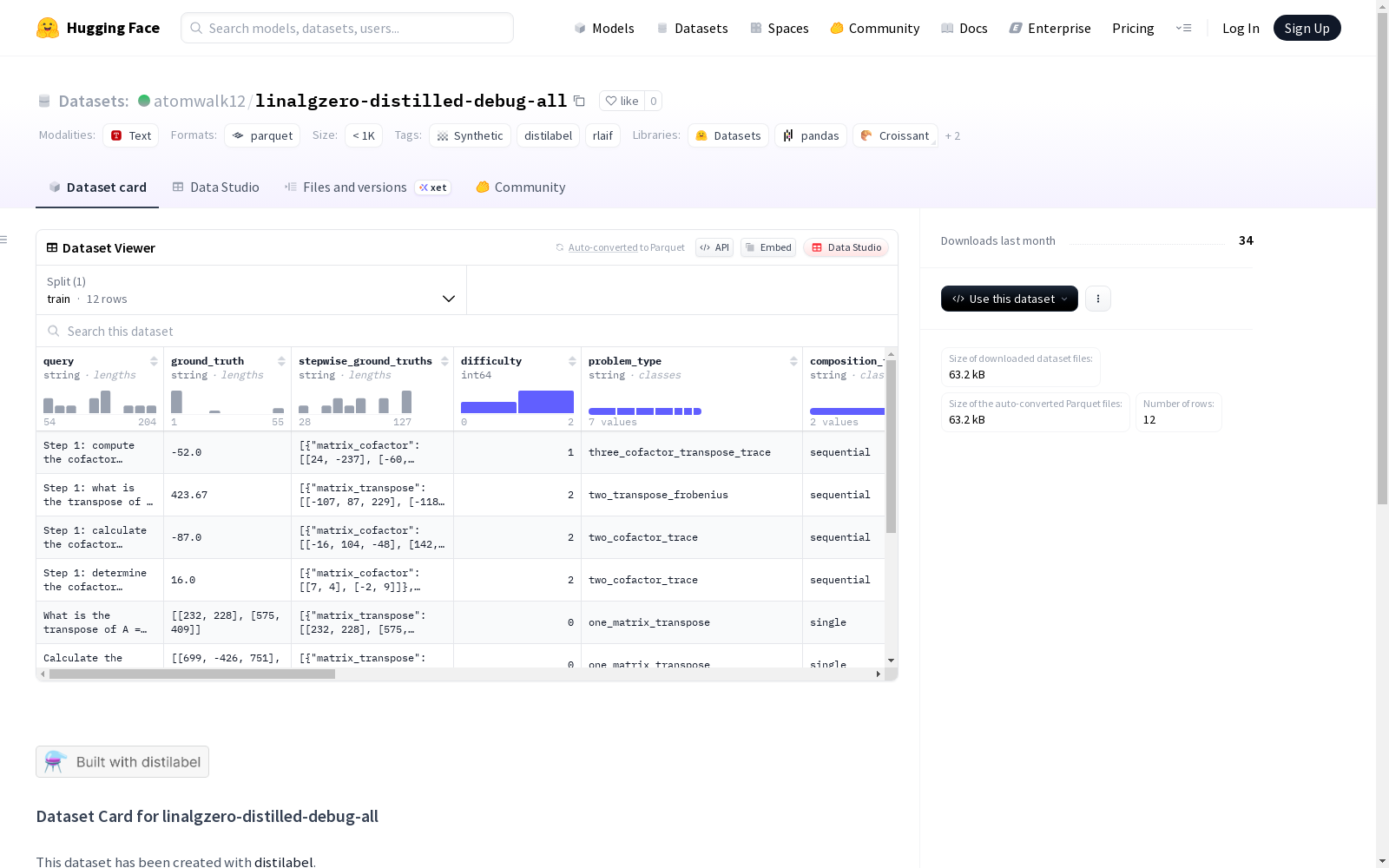The image size is (1389, 868).
Task: Click the dataset viewer horizontal scrollbar
Action: point(192,674)
